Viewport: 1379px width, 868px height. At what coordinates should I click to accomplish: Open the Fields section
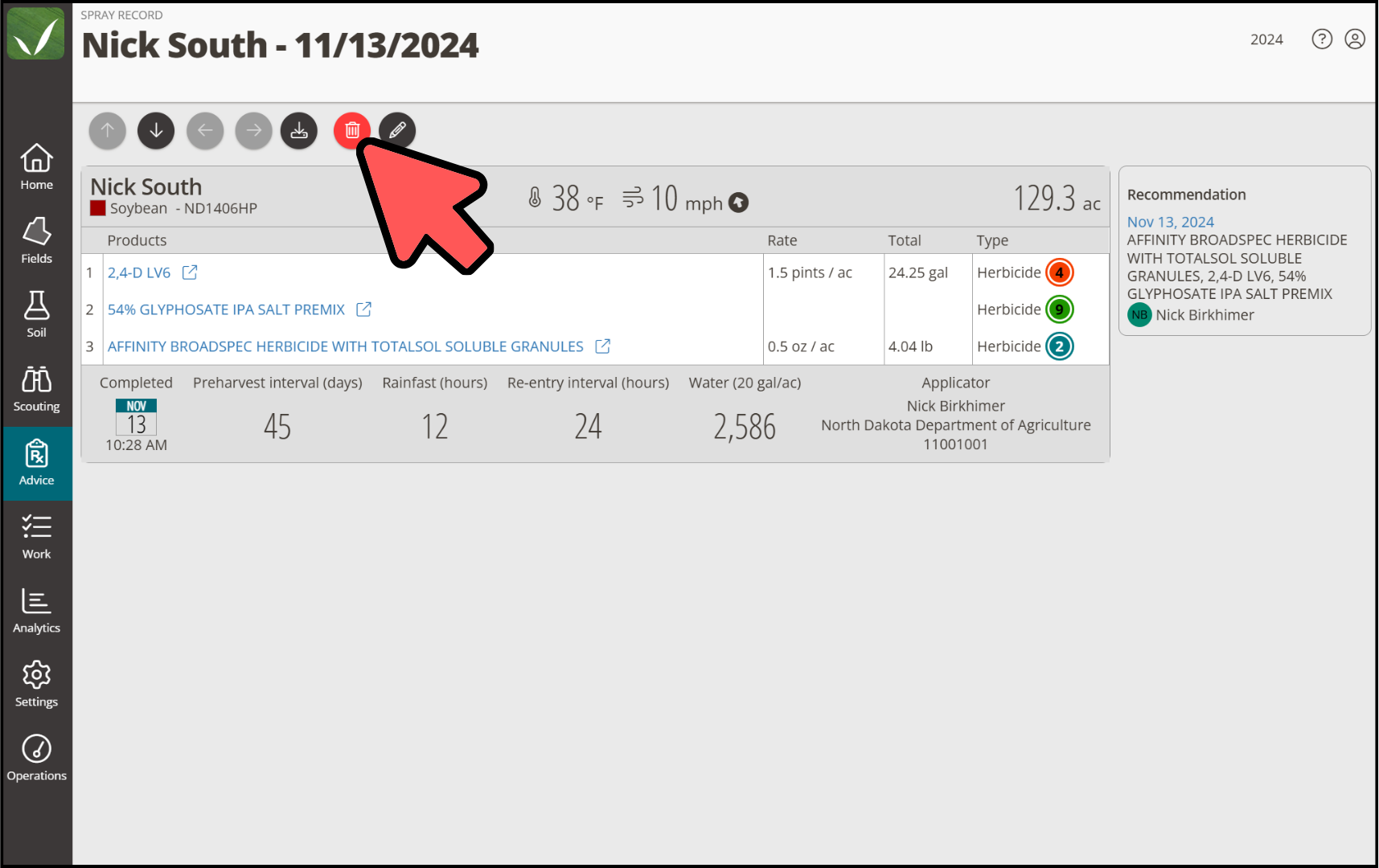coord(37,241)
